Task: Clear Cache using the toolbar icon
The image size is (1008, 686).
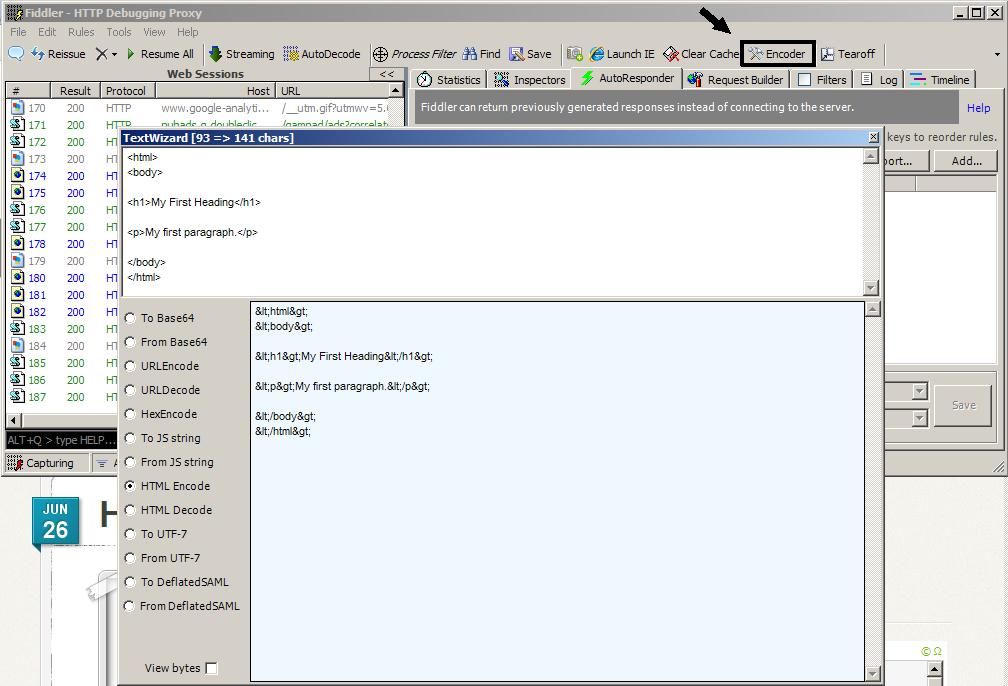Action: click(703, 54)
